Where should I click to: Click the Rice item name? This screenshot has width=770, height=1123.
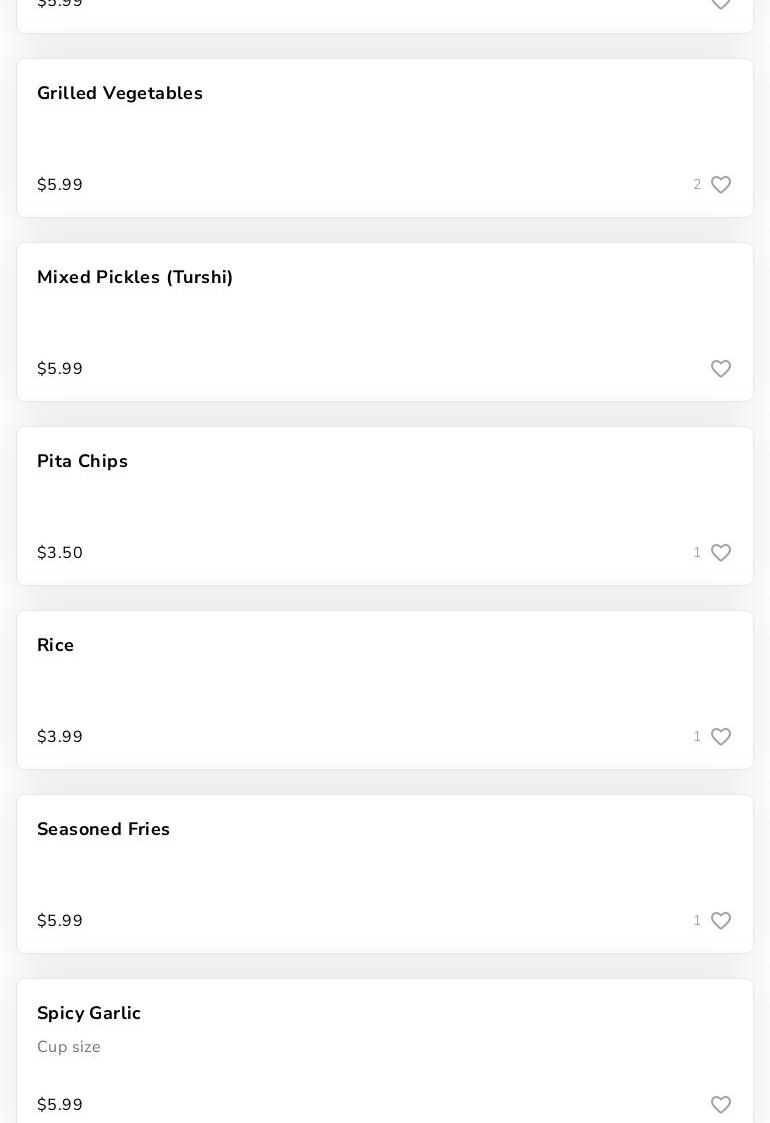click(x=56, y=645)
